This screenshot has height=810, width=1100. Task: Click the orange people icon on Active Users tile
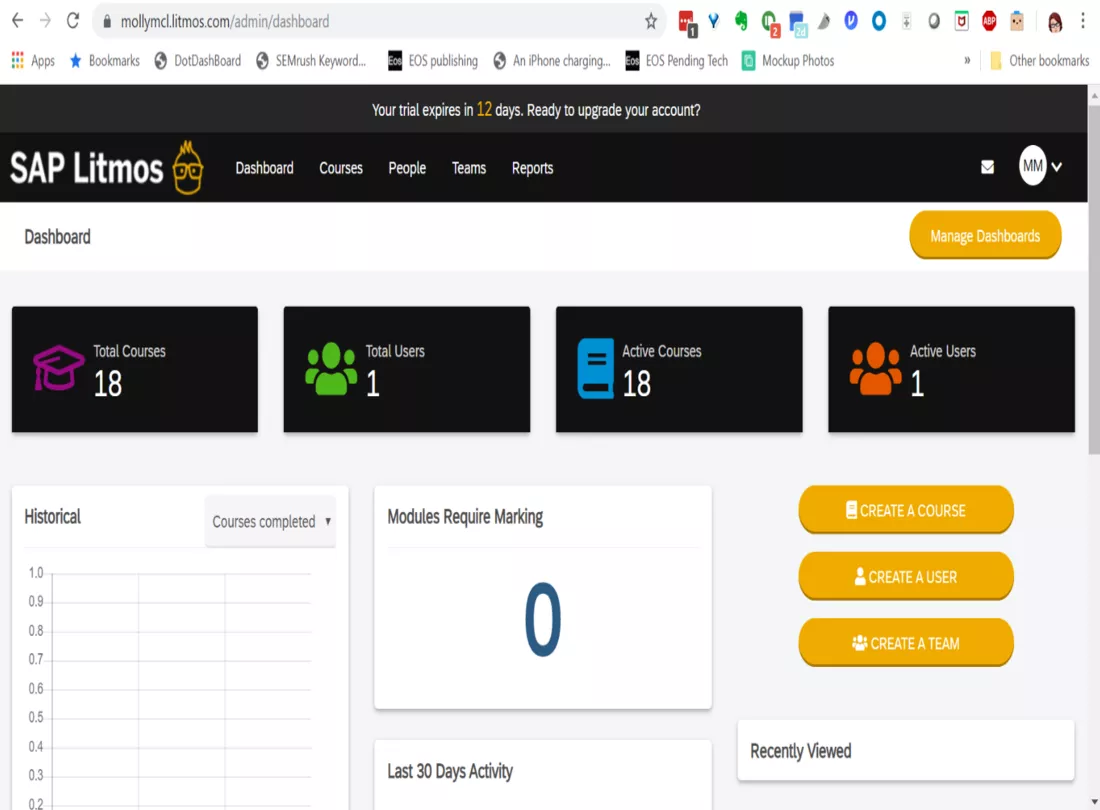[875, 367]
